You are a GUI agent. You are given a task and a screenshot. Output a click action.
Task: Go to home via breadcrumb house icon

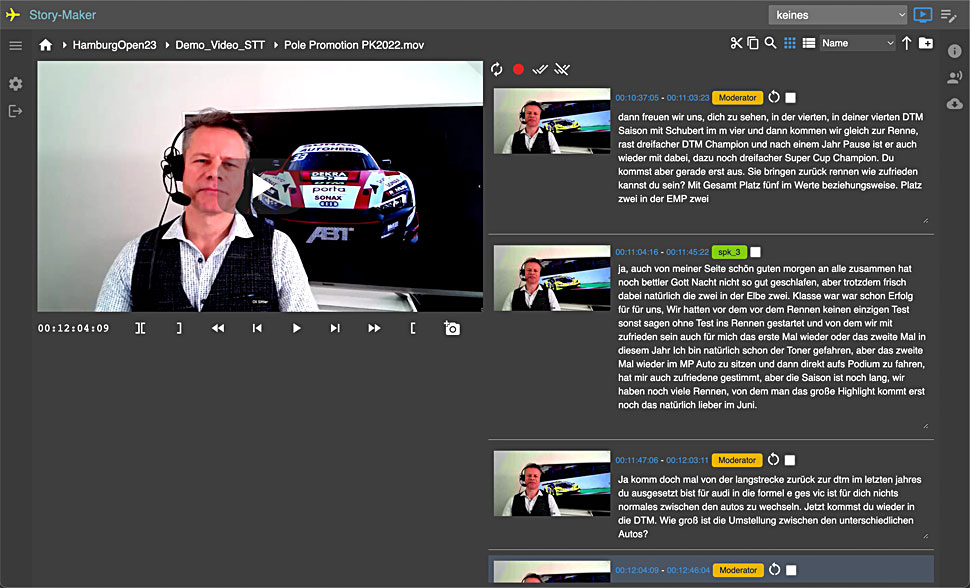point(45,45)
